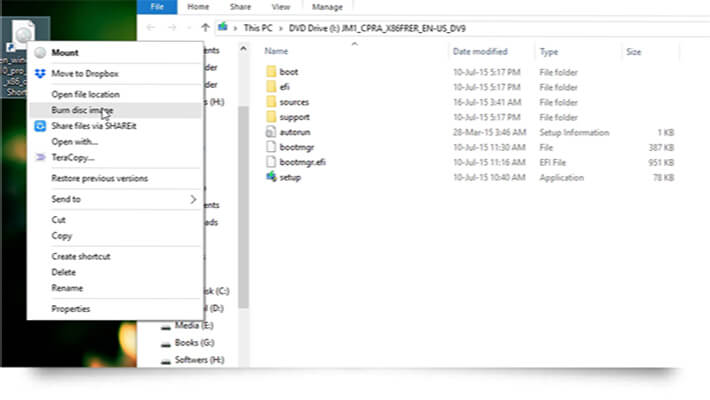This screenshot has height=400, width=710.
Task: Click the sources folder icon
Action: click(x=271, y=101)
